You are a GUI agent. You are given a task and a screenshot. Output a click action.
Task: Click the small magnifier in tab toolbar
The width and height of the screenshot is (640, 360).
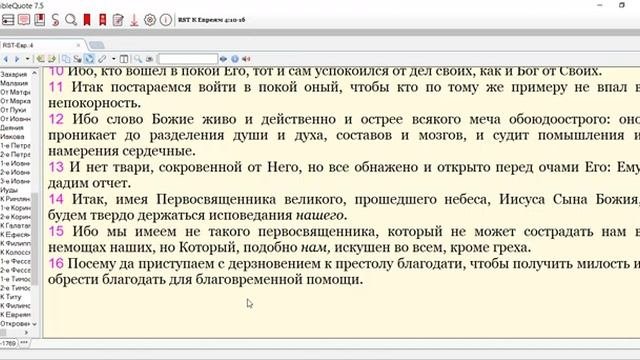pyautogui.click(x=138, y=59)
